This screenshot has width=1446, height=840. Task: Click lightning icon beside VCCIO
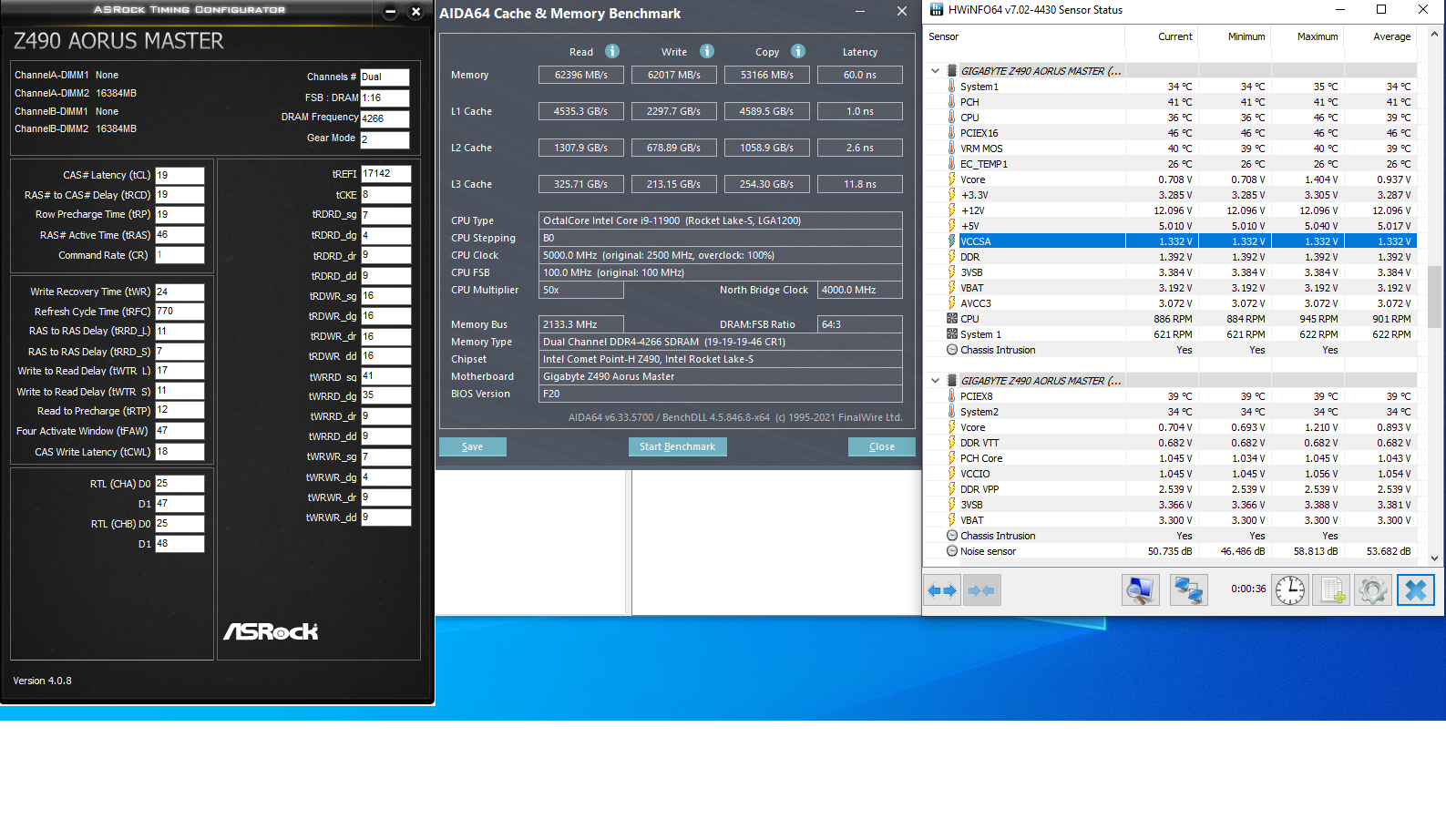(952, 474)
